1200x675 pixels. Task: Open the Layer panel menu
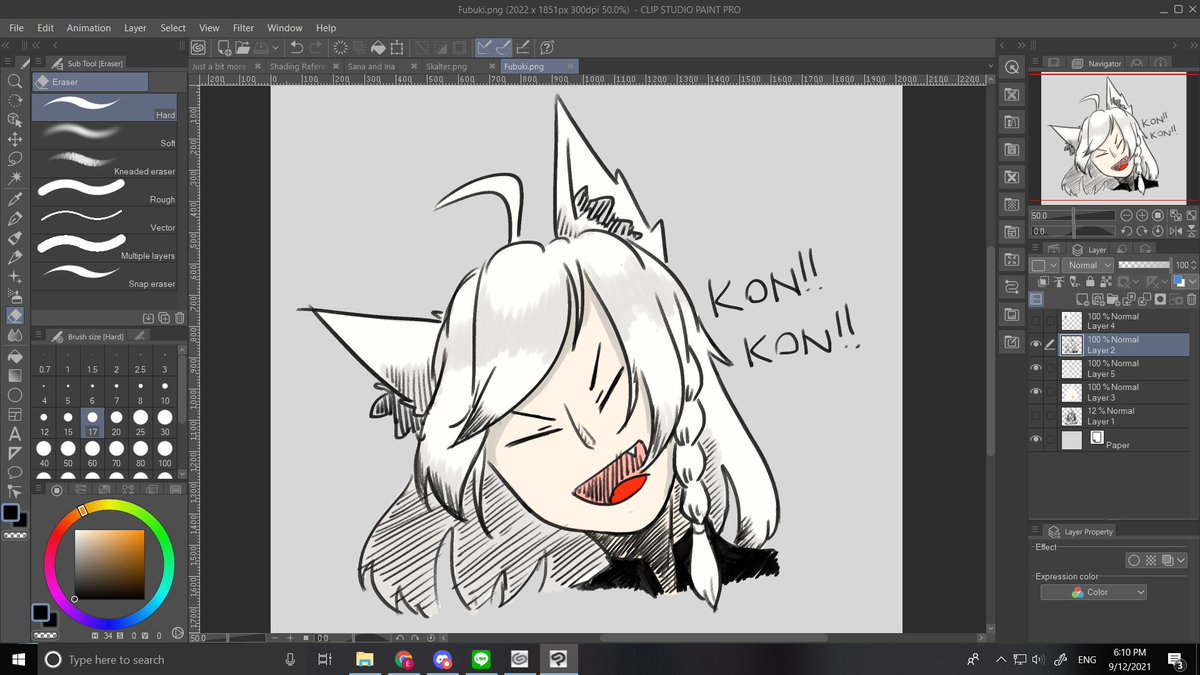tap(1036, 249)
